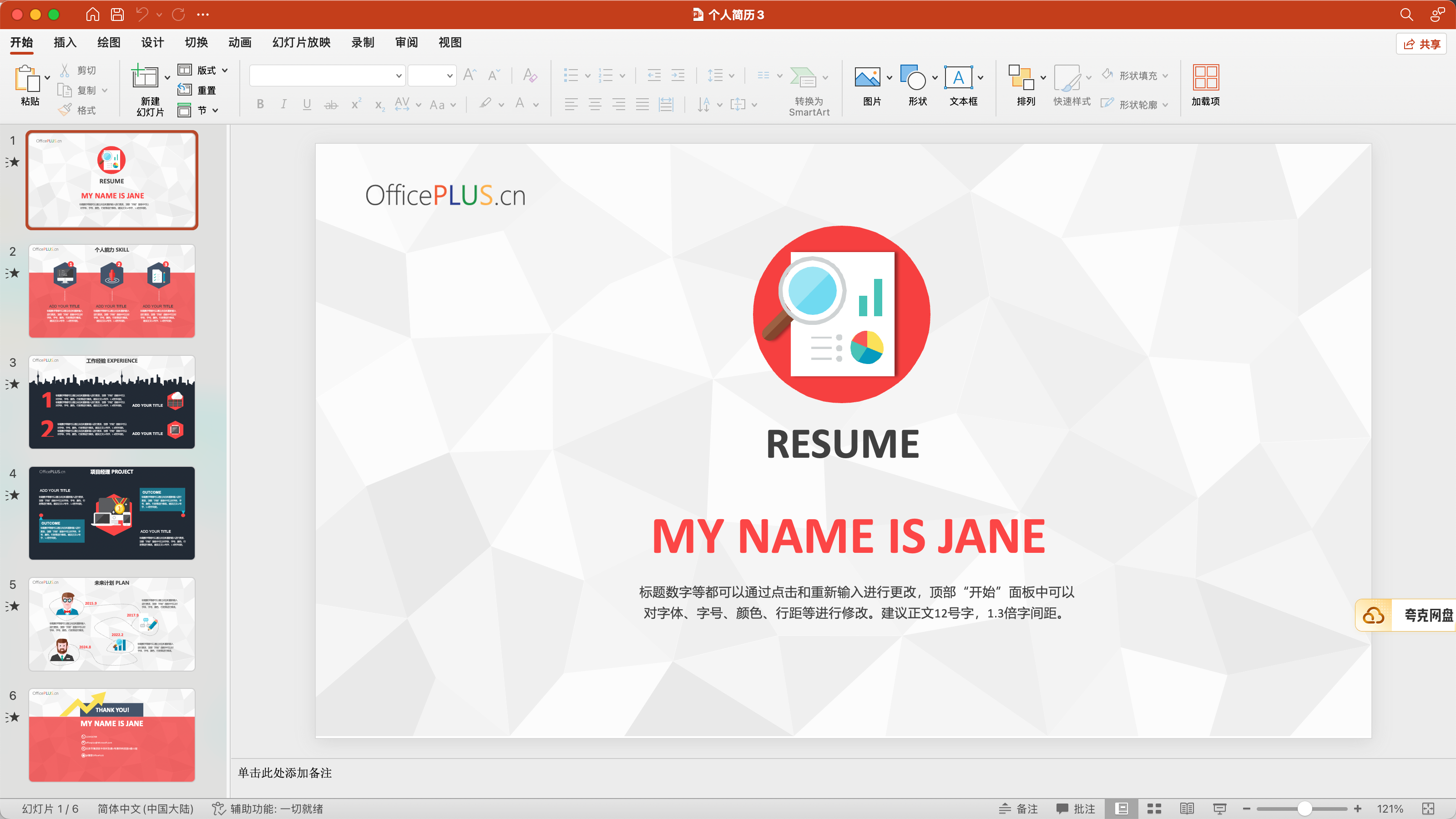Image resolution: width=1456 pixels, height=819 pixels.
Task: Open the 版式 layout dropdown
Action: click(203, 70)
